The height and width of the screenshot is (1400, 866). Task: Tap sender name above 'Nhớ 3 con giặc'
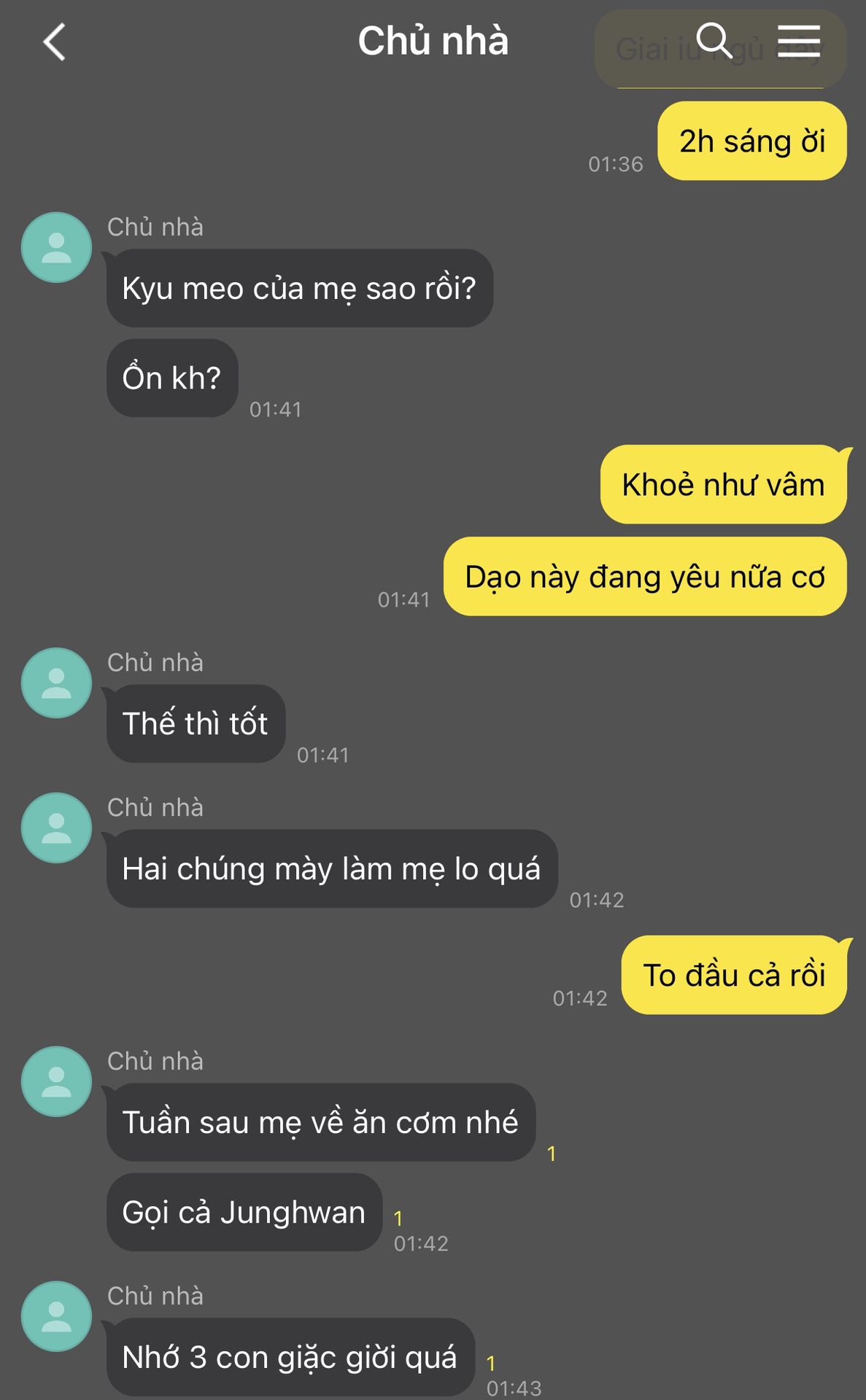155,1296
